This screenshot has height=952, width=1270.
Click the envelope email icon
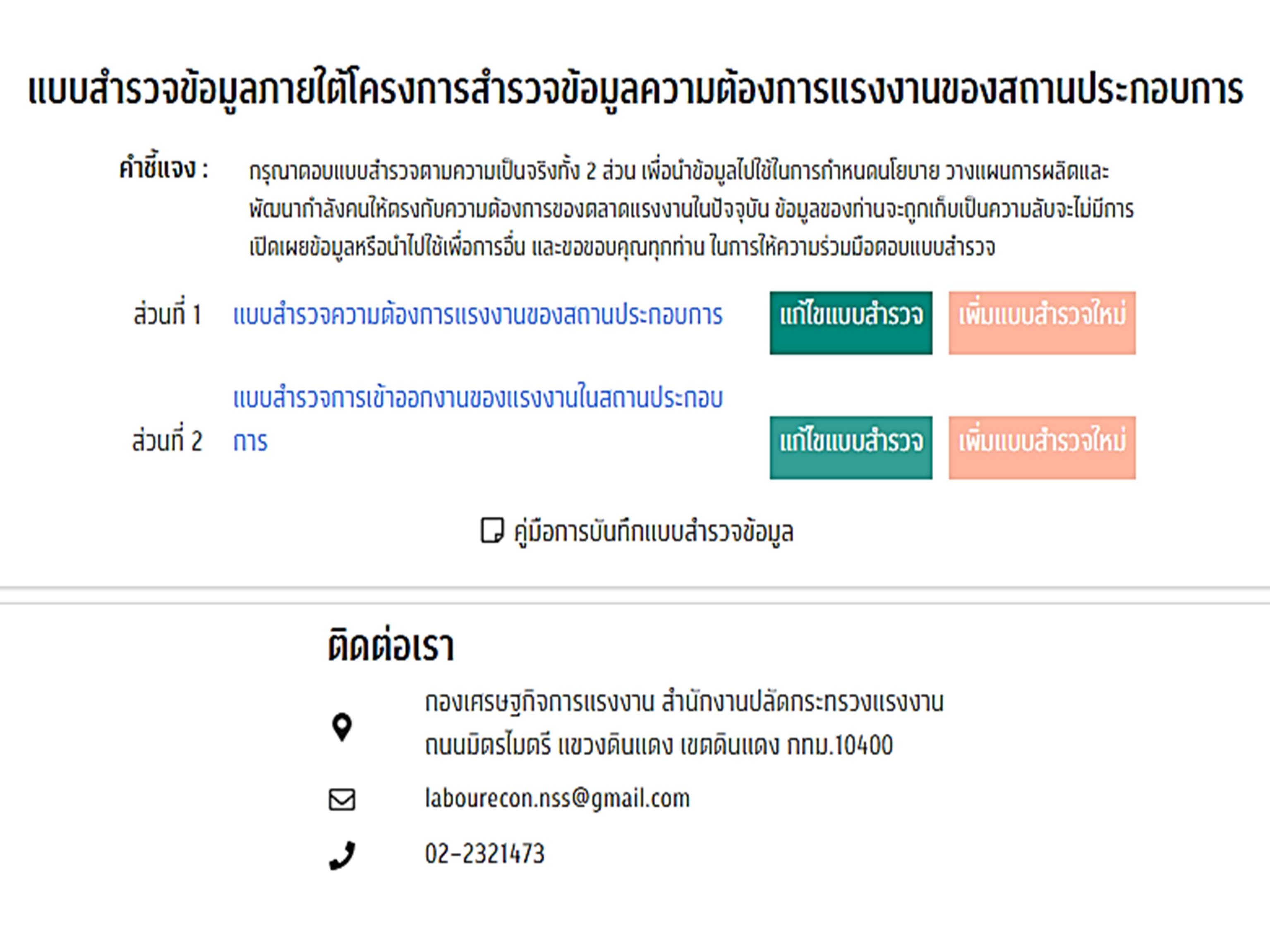(x=342, y=799)
